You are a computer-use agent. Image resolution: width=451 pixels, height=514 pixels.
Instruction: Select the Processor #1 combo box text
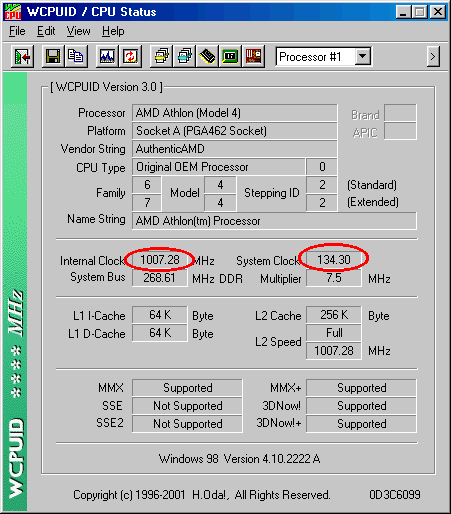(310, 57)
